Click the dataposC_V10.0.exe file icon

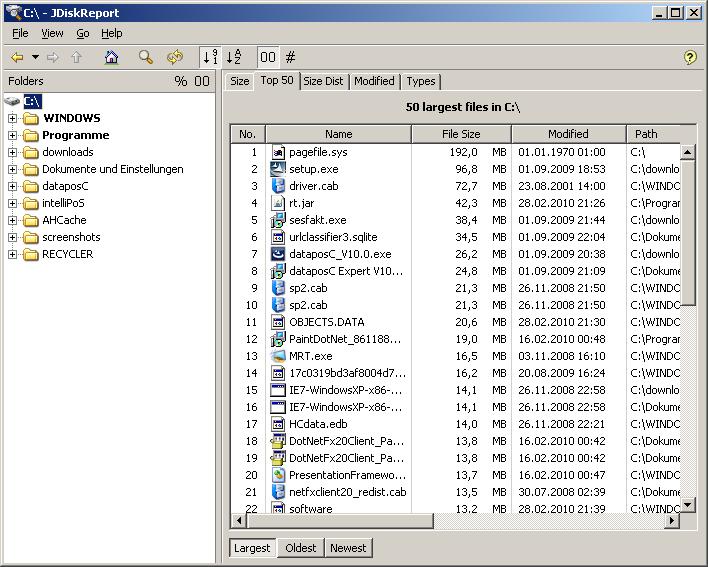(278, 254)
